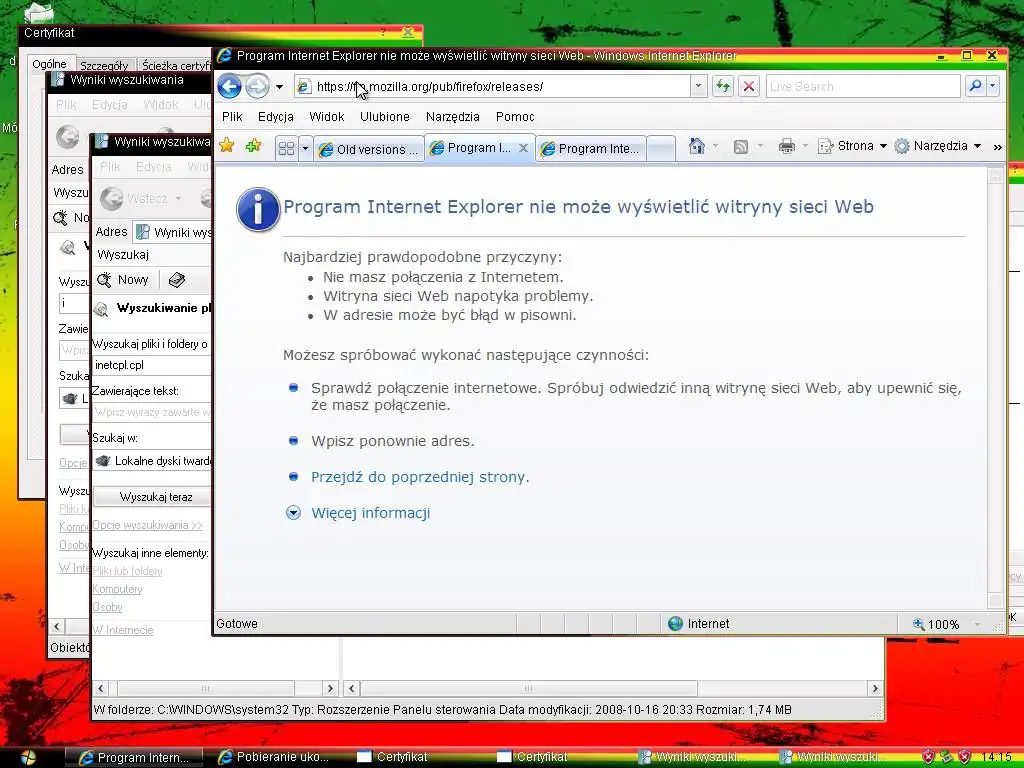The width and height of the screenshot is (1024, 768).
Task: Open the print options dropdown arrow
Action: tap(805, 146)
